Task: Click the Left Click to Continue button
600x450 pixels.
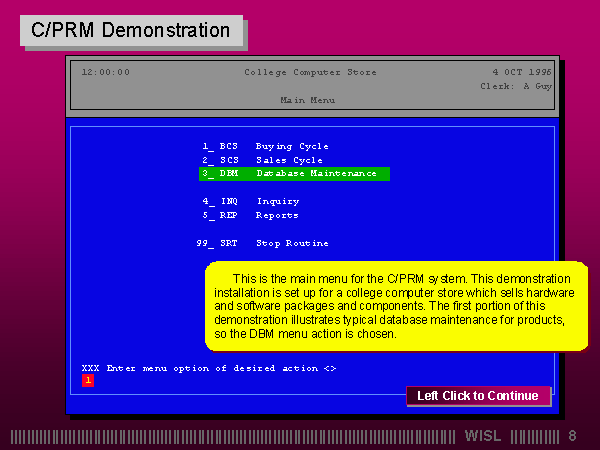Action: [478, 396]
